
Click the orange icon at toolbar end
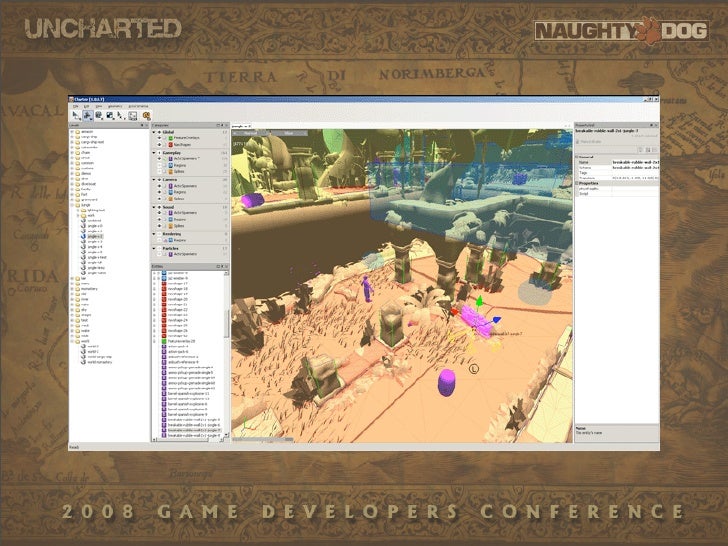(147, 116)
